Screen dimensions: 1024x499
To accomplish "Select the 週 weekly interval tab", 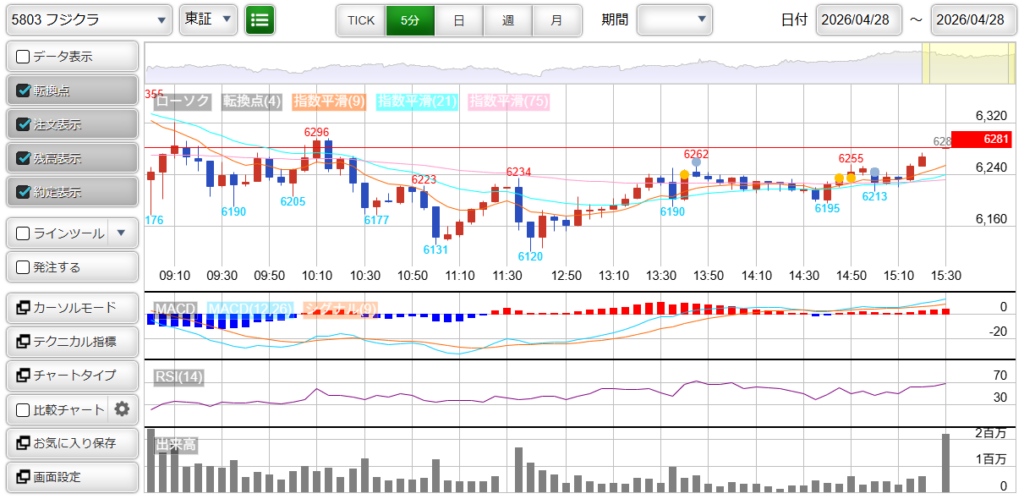I will (507, 19).
